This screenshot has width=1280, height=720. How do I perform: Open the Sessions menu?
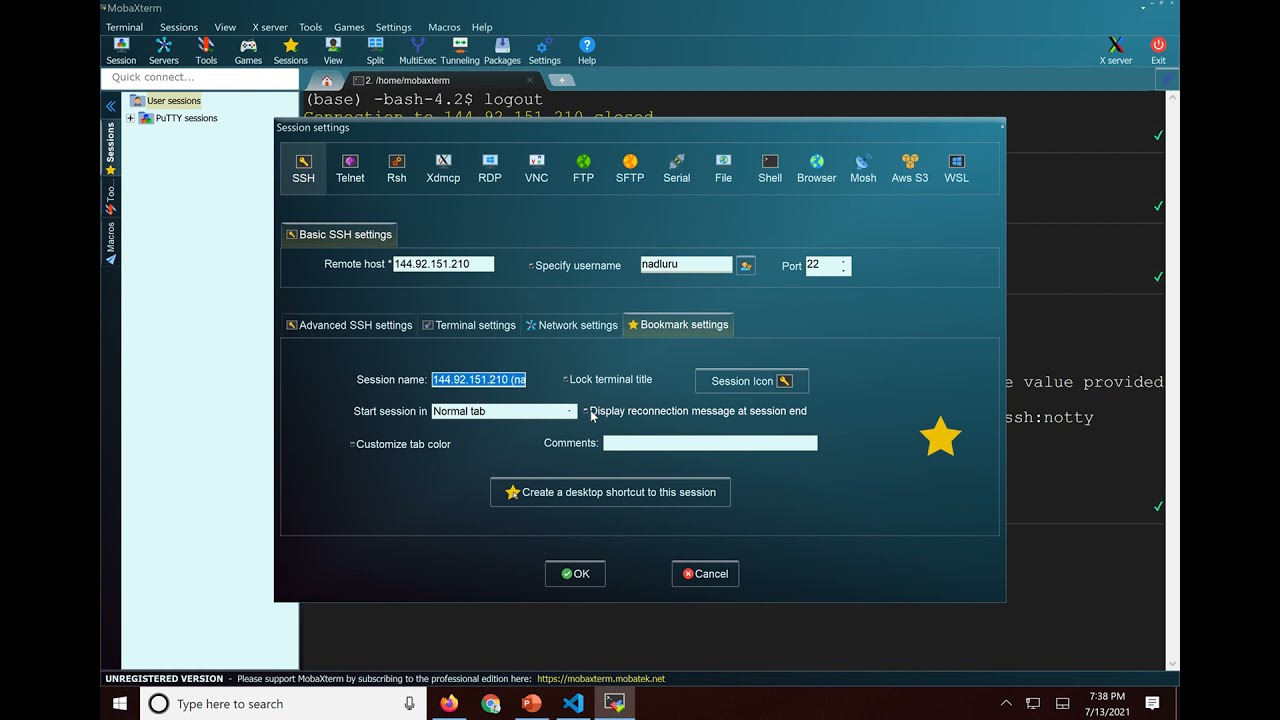[179, 27]
